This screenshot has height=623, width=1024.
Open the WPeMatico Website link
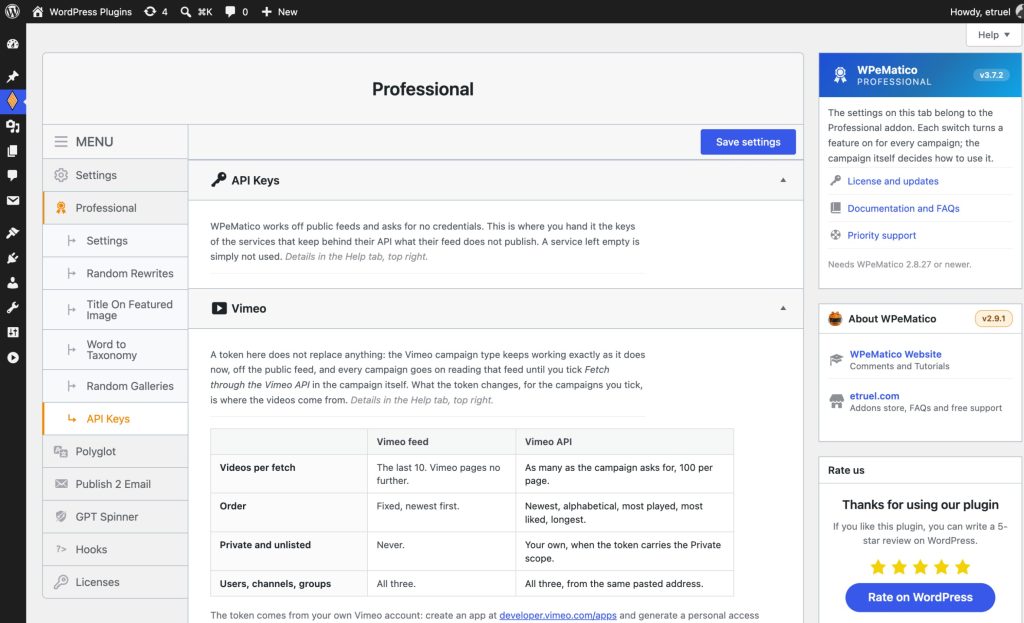point(895,354)
